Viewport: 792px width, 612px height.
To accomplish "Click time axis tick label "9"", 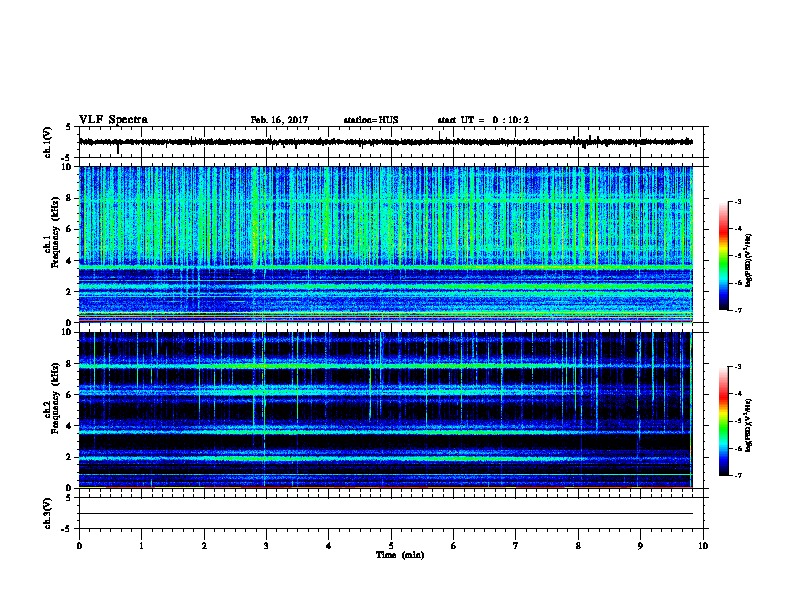I will point(640,545).
